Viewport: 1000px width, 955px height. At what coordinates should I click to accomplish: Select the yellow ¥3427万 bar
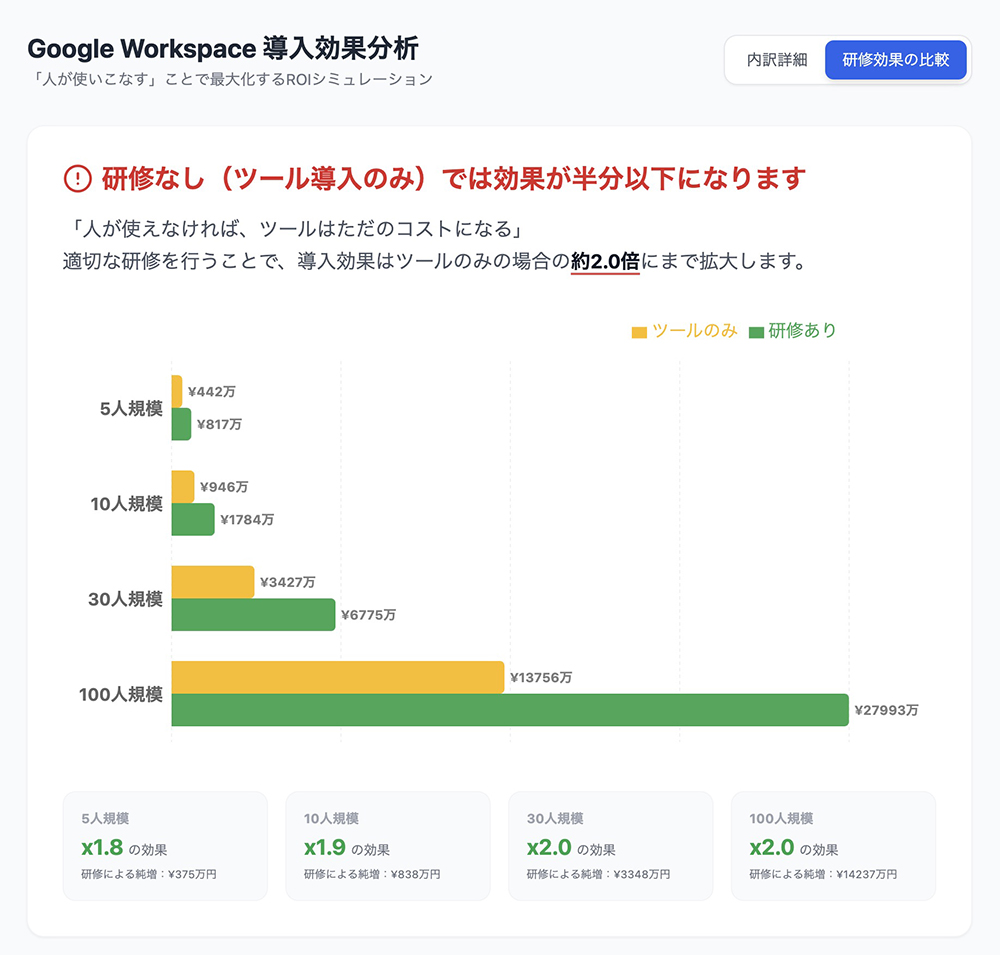tap(213, 582)
